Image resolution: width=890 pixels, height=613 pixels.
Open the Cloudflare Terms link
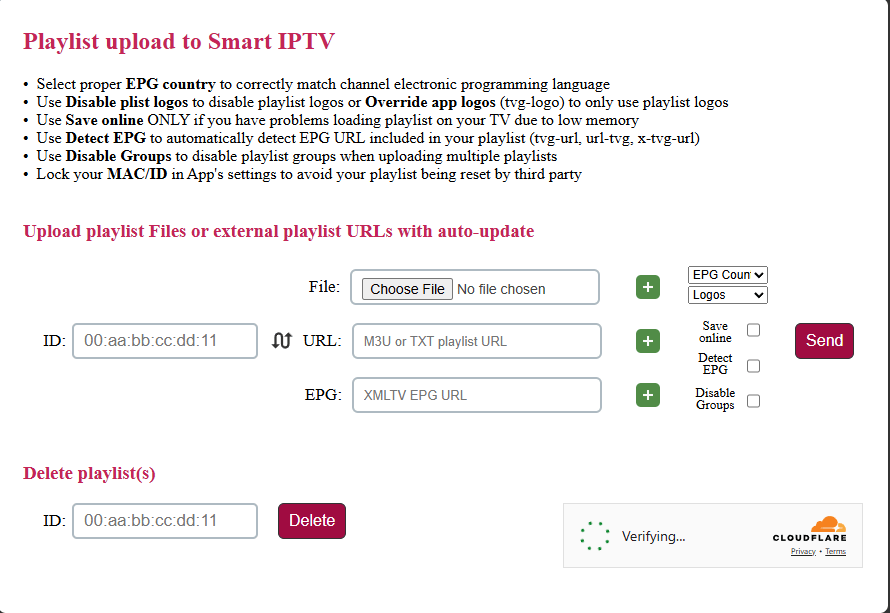[x=835, y=552]
